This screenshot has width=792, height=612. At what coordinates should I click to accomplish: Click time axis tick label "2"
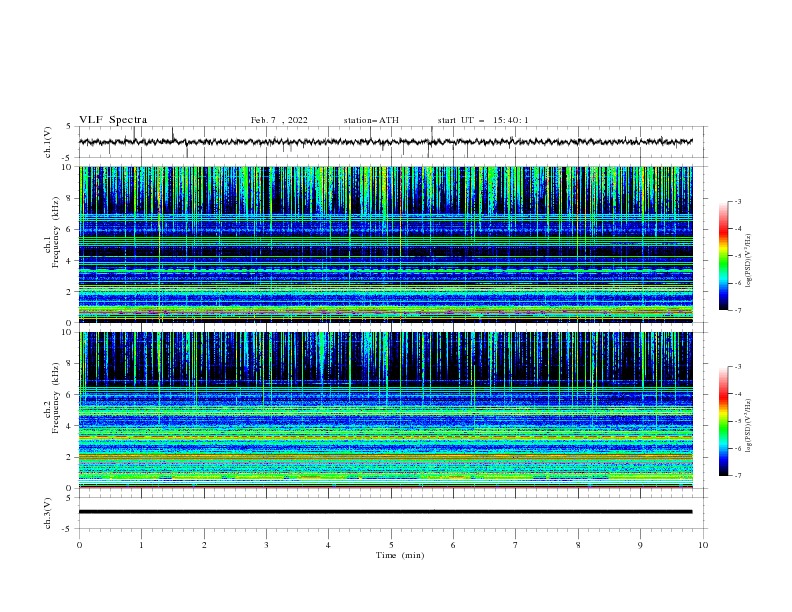pos(204,545)
